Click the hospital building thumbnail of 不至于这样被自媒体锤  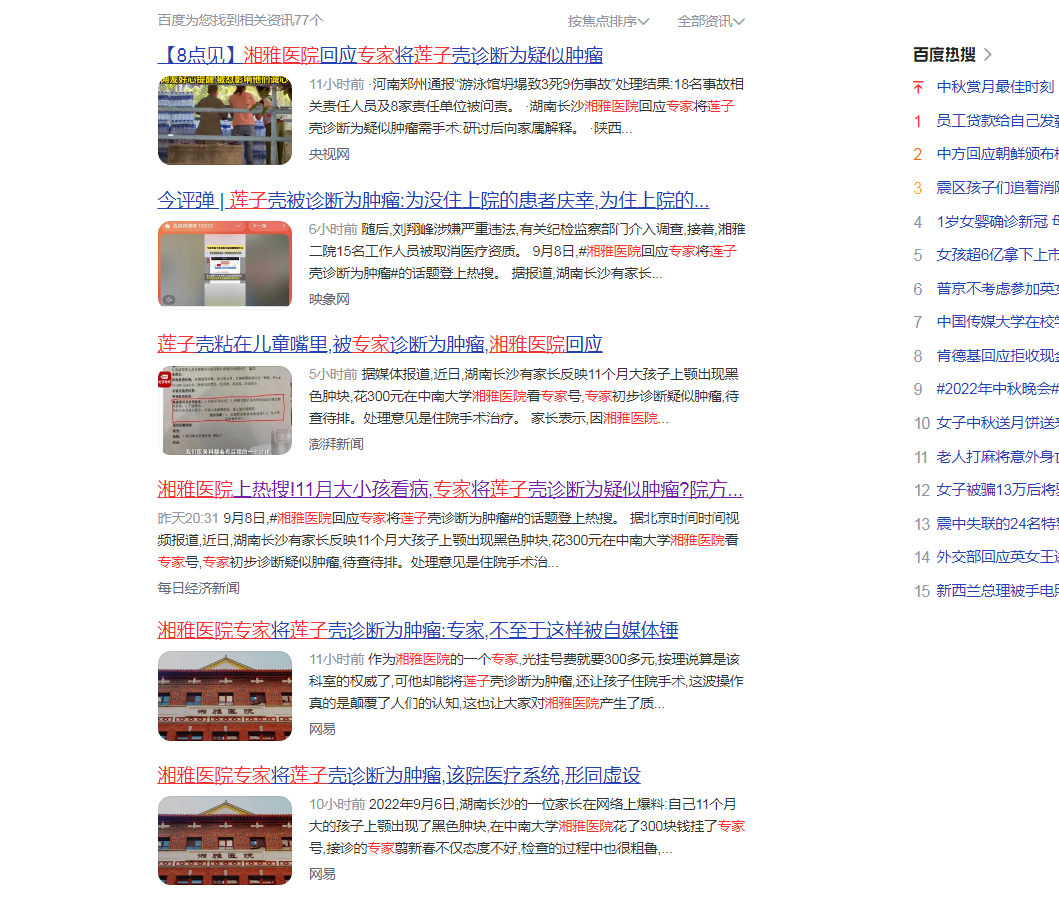[225, 696]
